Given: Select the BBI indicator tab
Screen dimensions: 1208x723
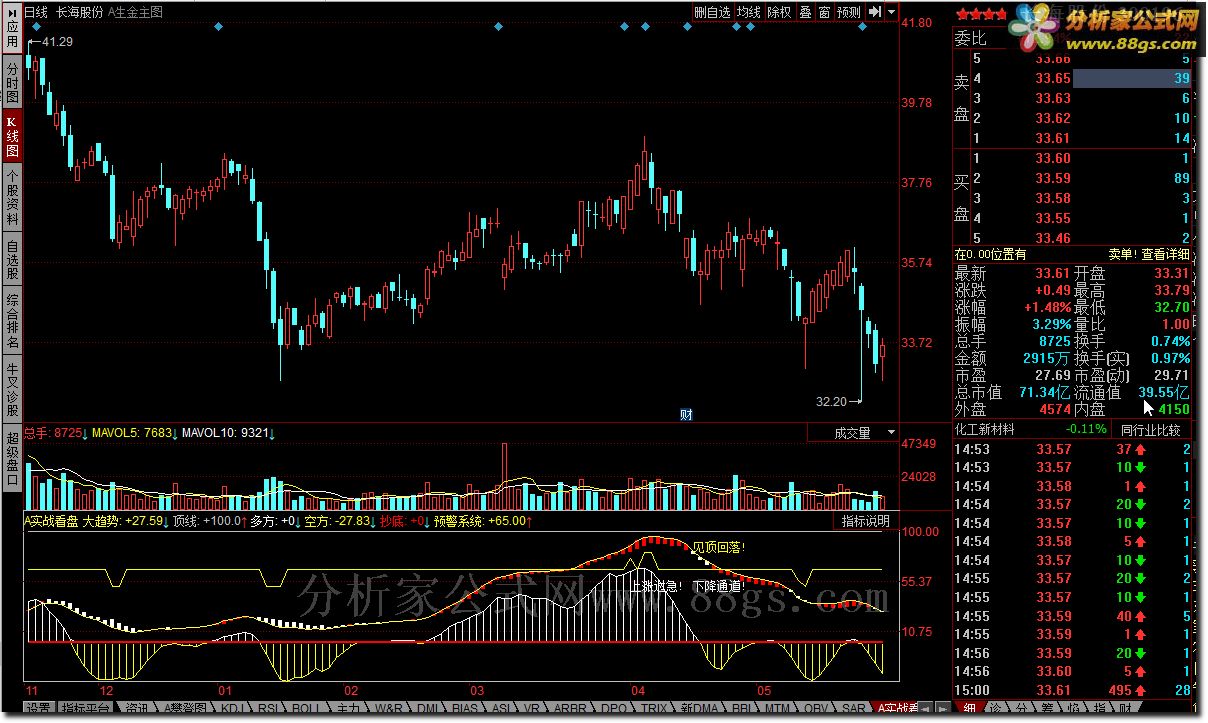Looking at the screenshot, I should [741, 709].
